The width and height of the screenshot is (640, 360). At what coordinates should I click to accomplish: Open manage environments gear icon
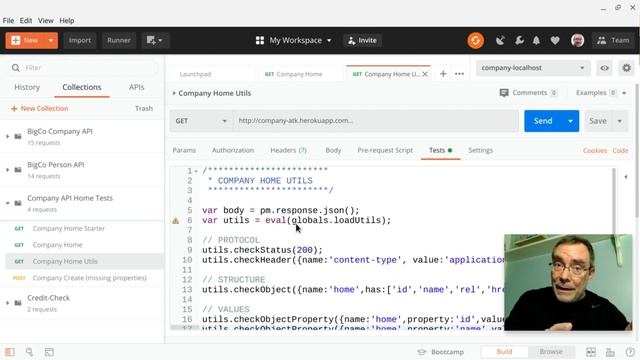627,68
